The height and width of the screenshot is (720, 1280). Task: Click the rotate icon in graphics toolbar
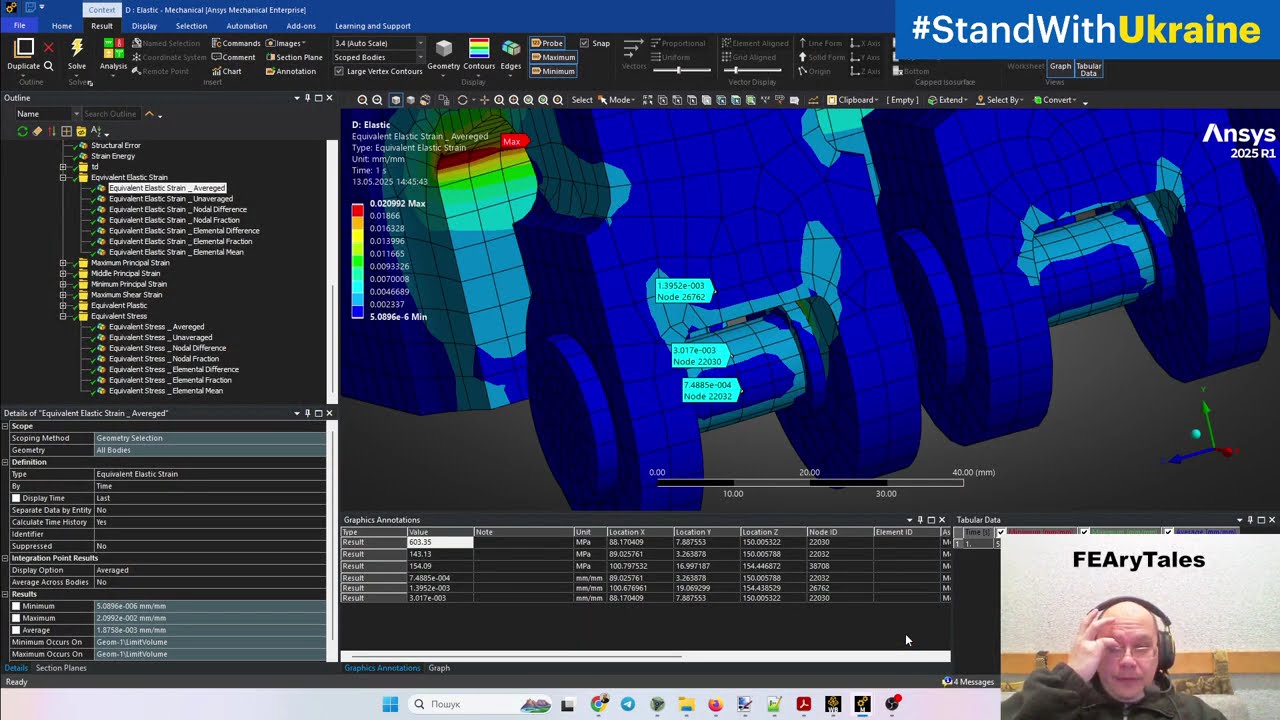tap(462, 100)
